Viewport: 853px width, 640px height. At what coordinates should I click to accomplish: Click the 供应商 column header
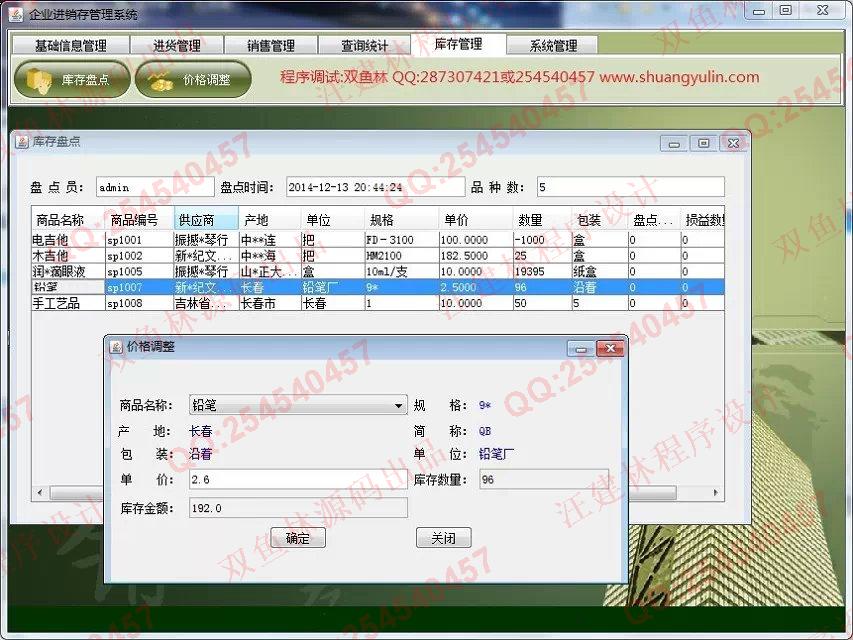tap(206, 220)
